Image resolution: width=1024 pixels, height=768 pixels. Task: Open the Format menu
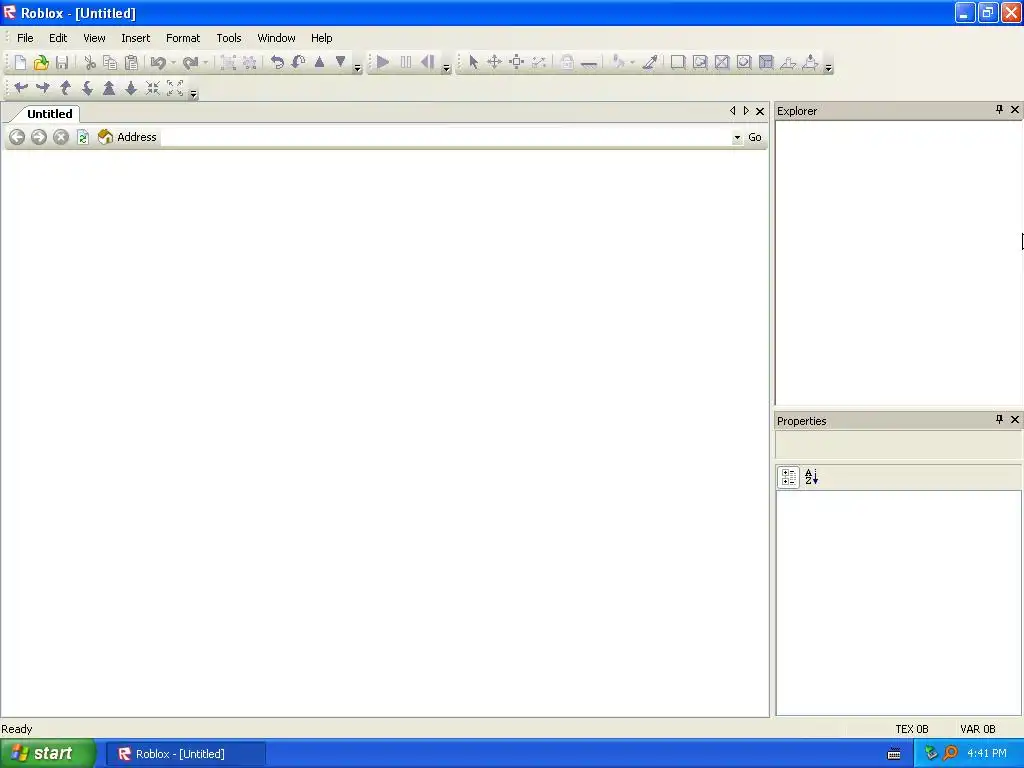click(x=183, y=38)
